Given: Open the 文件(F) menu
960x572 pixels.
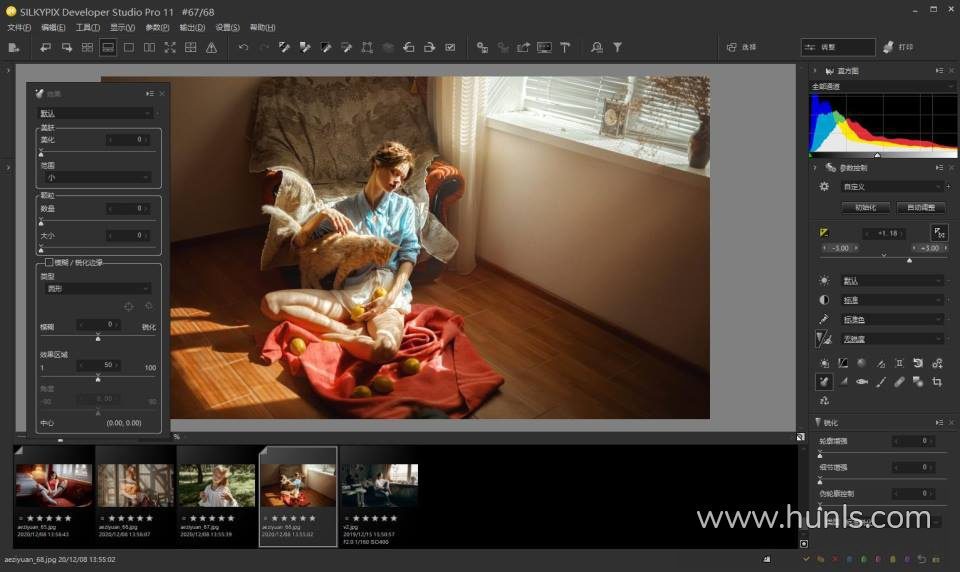Looking at the screenshot, I should (20, 27).
